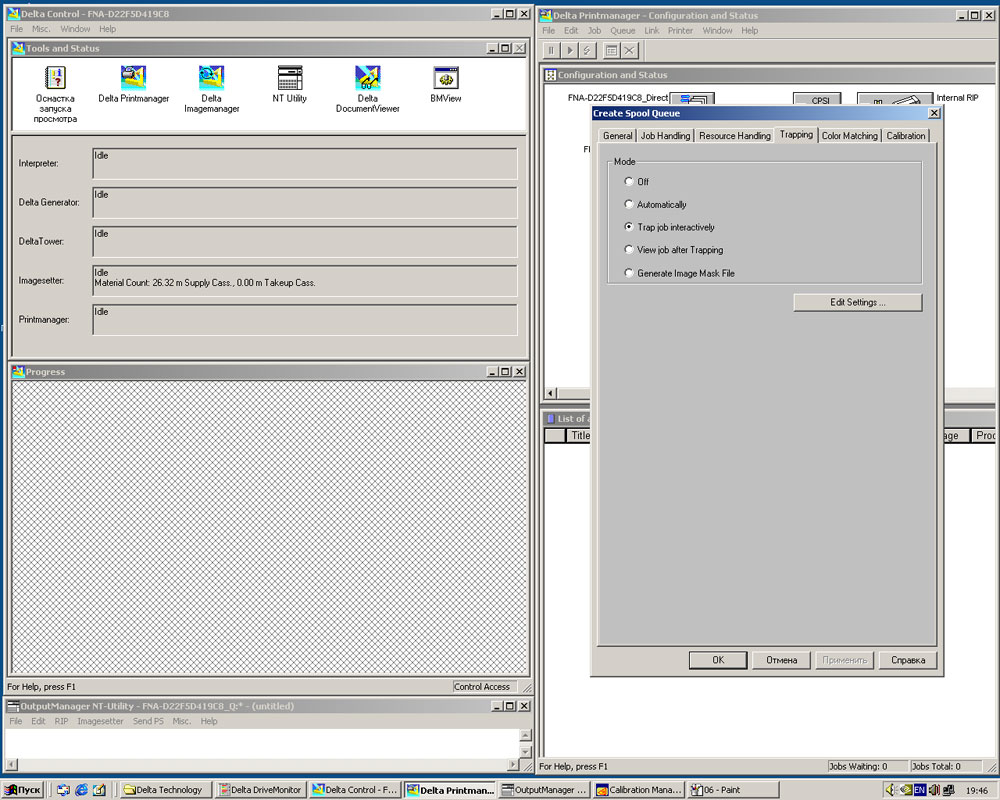The height and width of the screenshot is (800, 1000).
Task: Switch to 06 - Paint taskbar button
Action: [x=733, y=790]
